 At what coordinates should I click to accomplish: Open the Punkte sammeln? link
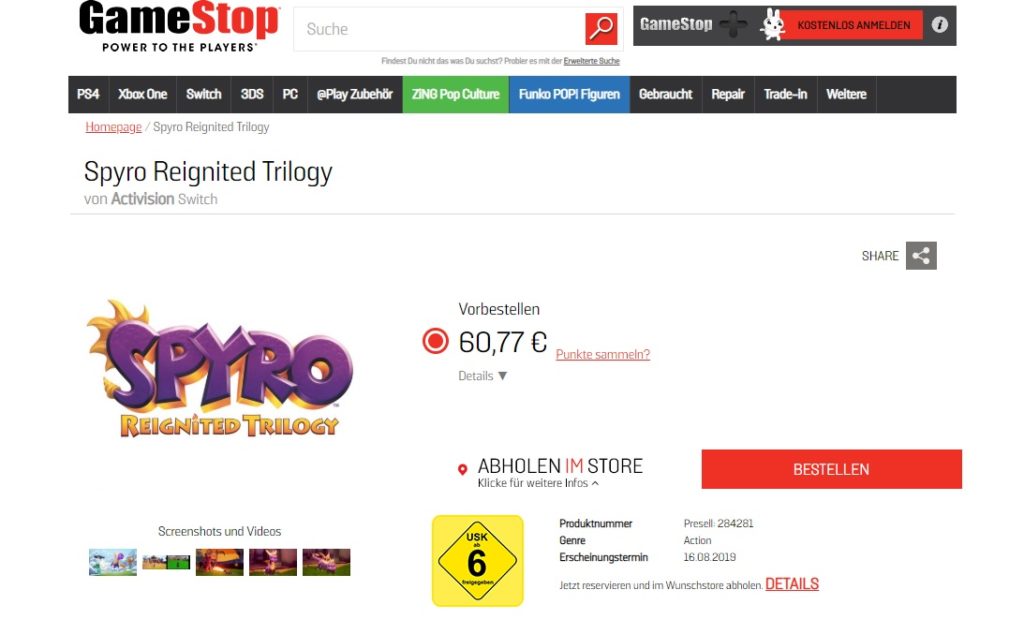click(603, 355)
